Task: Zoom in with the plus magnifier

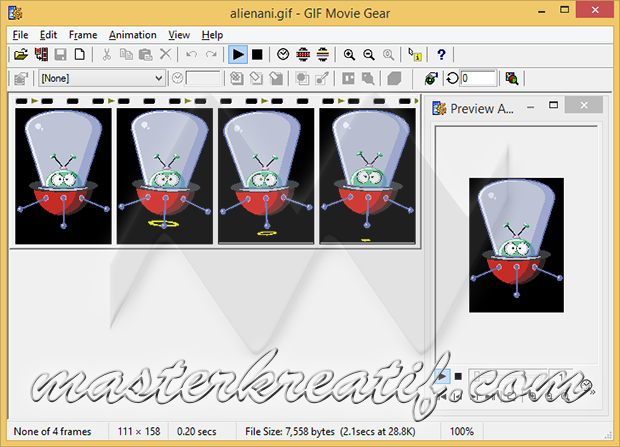Action: 349,54
